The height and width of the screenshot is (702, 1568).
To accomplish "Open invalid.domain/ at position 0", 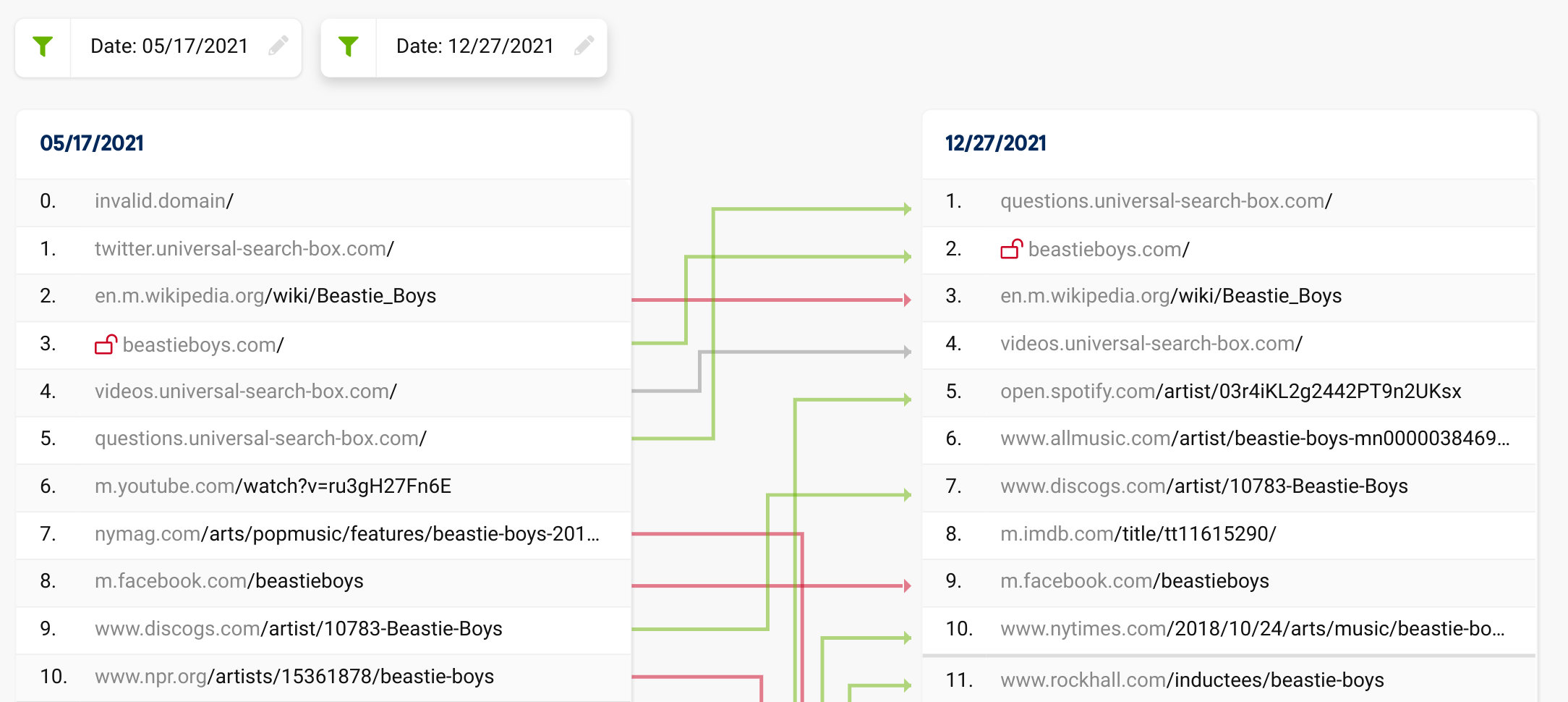I will click(x=164, y=201).
